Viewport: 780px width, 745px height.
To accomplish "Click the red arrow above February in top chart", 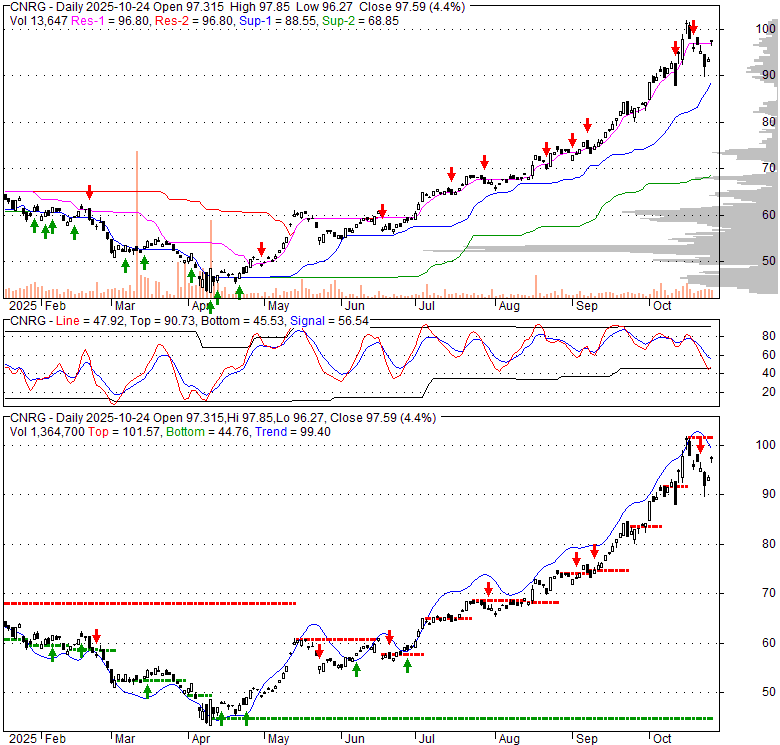I will coord(89,191).
